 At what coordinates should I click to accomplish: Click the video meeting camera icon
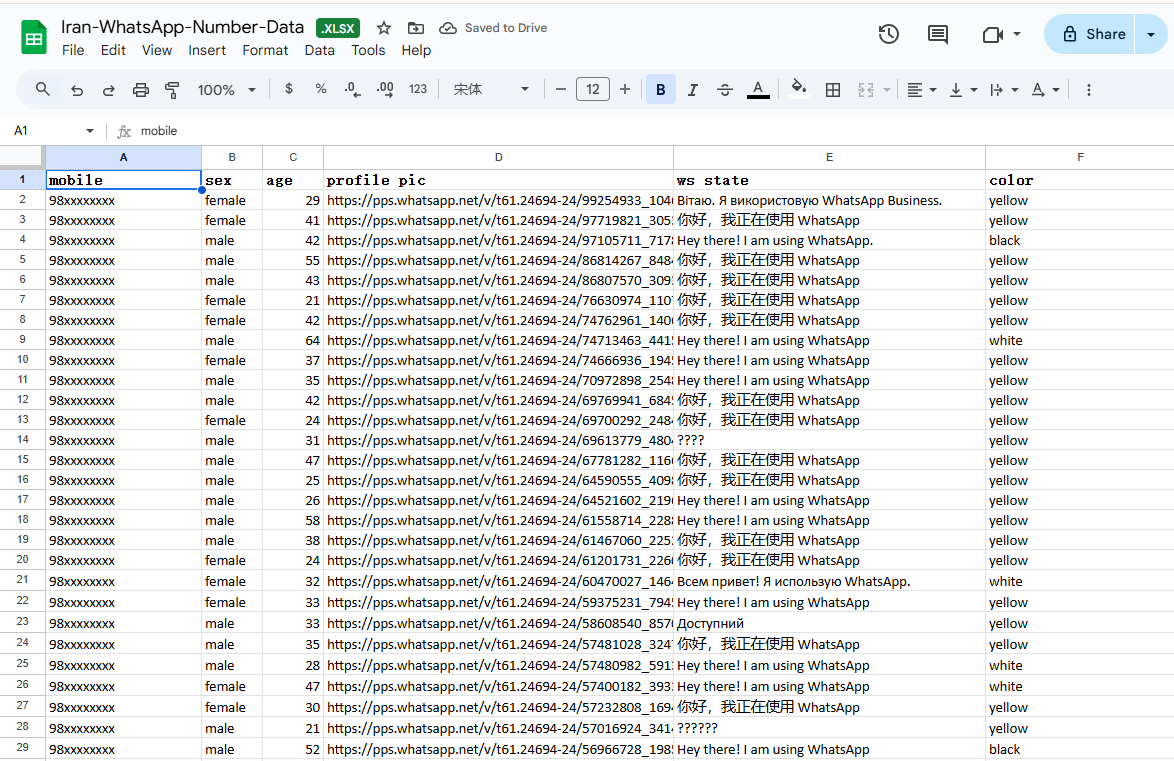pyautogui.click(x=992, y=34)
